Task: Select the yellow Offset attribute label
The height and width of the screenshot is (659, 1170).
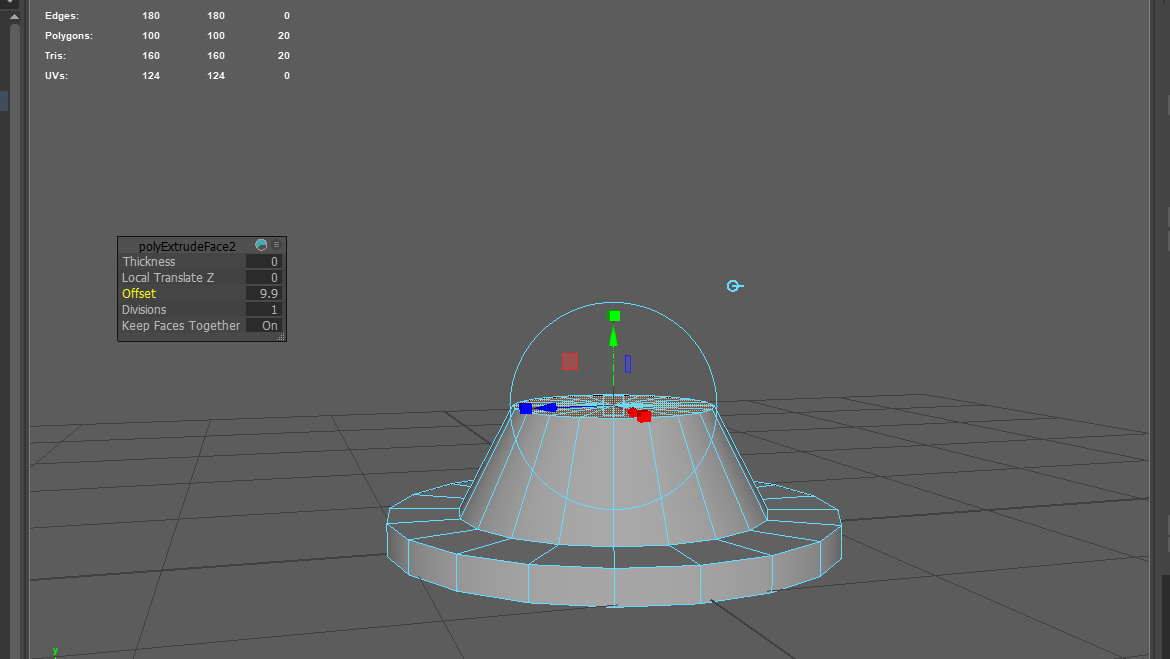Action: coord(139,294)
